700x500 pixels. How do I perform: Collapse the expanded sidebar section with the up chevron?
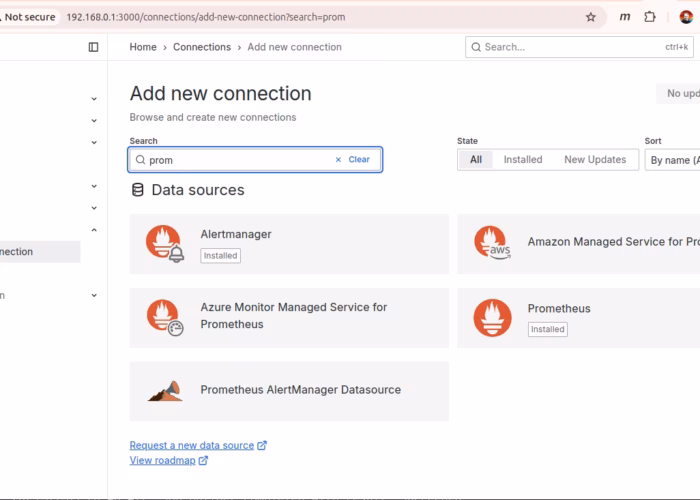(94, 230)
